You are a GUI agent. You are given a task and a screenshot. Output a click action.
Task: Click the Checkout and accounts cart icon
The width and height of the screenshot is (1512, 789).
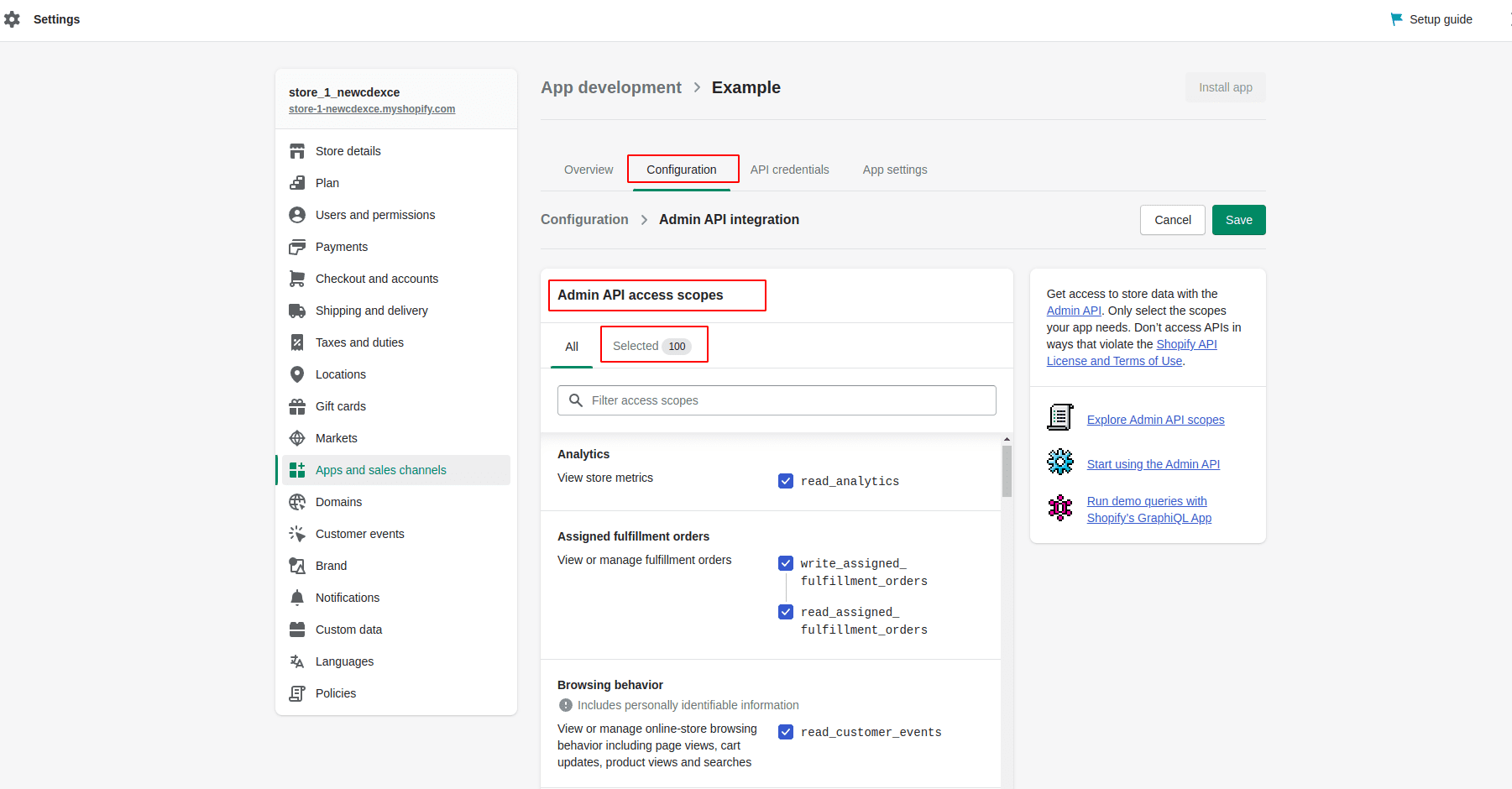(x=297, y=279)
